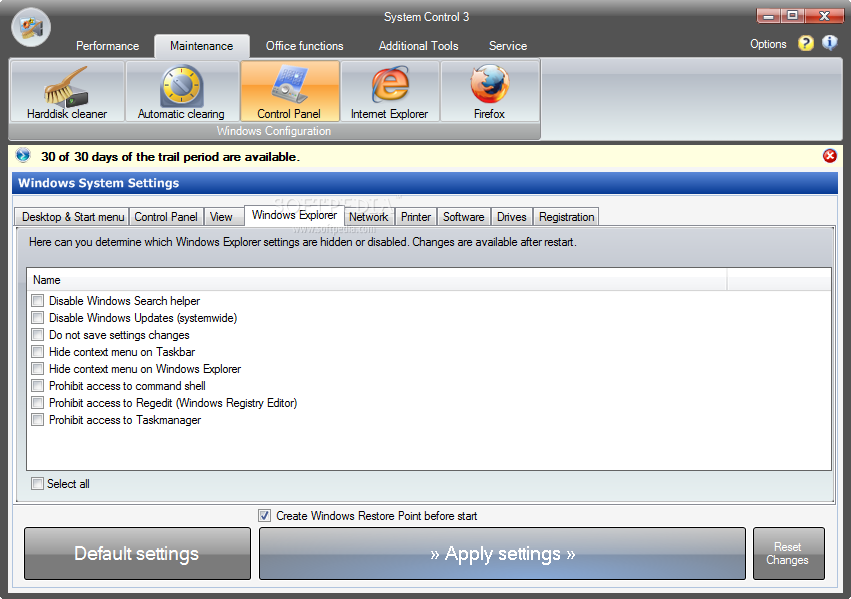
Task: Open the Printer tab
Action: [x=416, y=217]
